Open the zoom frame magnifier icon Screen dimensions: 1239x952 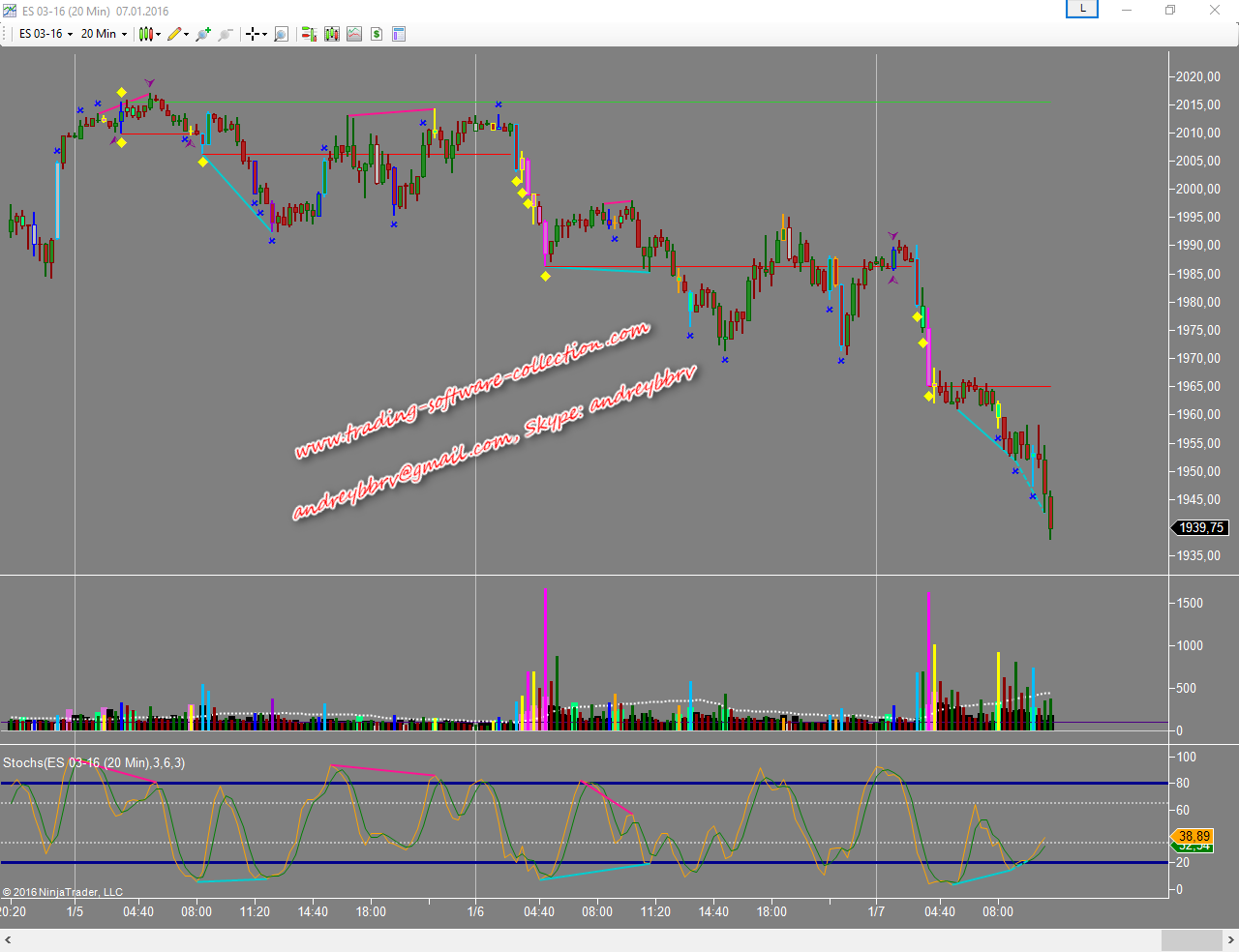(281, 34)
